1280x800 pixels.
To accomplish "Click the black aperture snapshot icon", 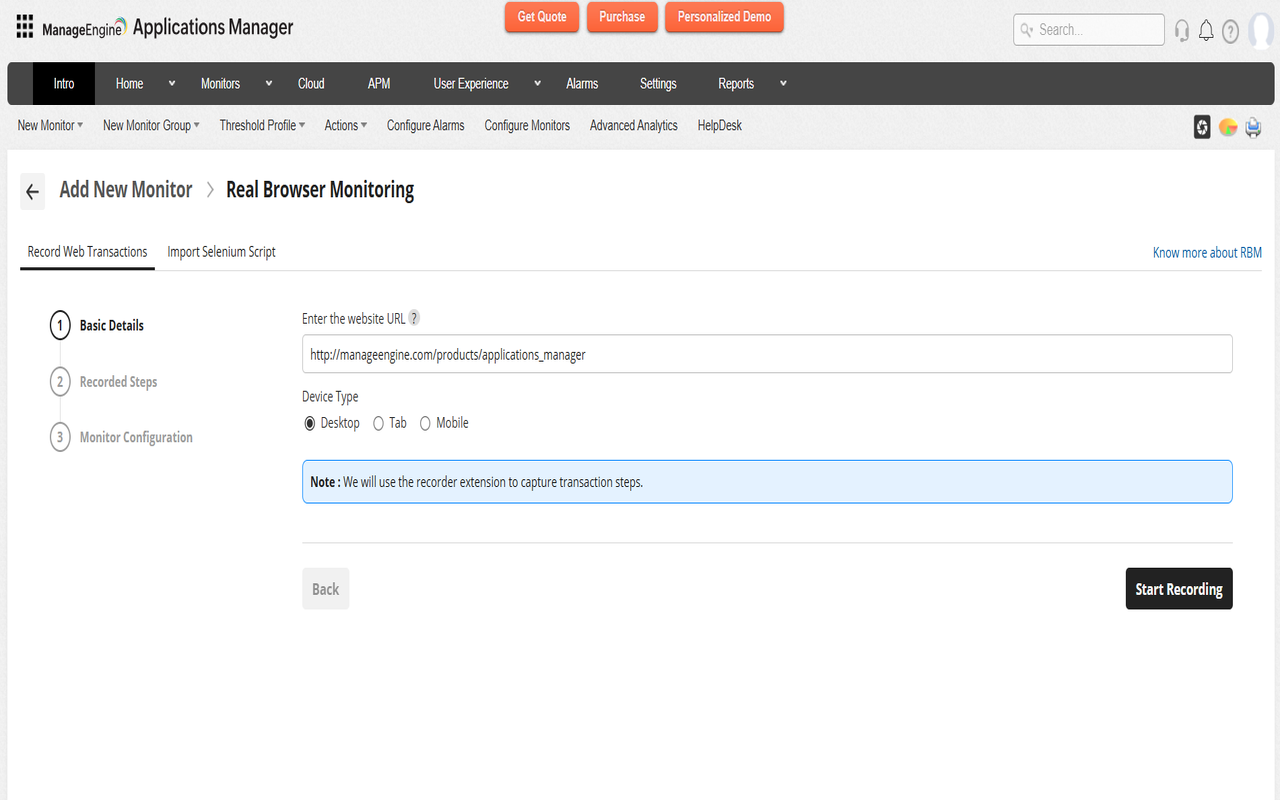I will click(1202, 127).
